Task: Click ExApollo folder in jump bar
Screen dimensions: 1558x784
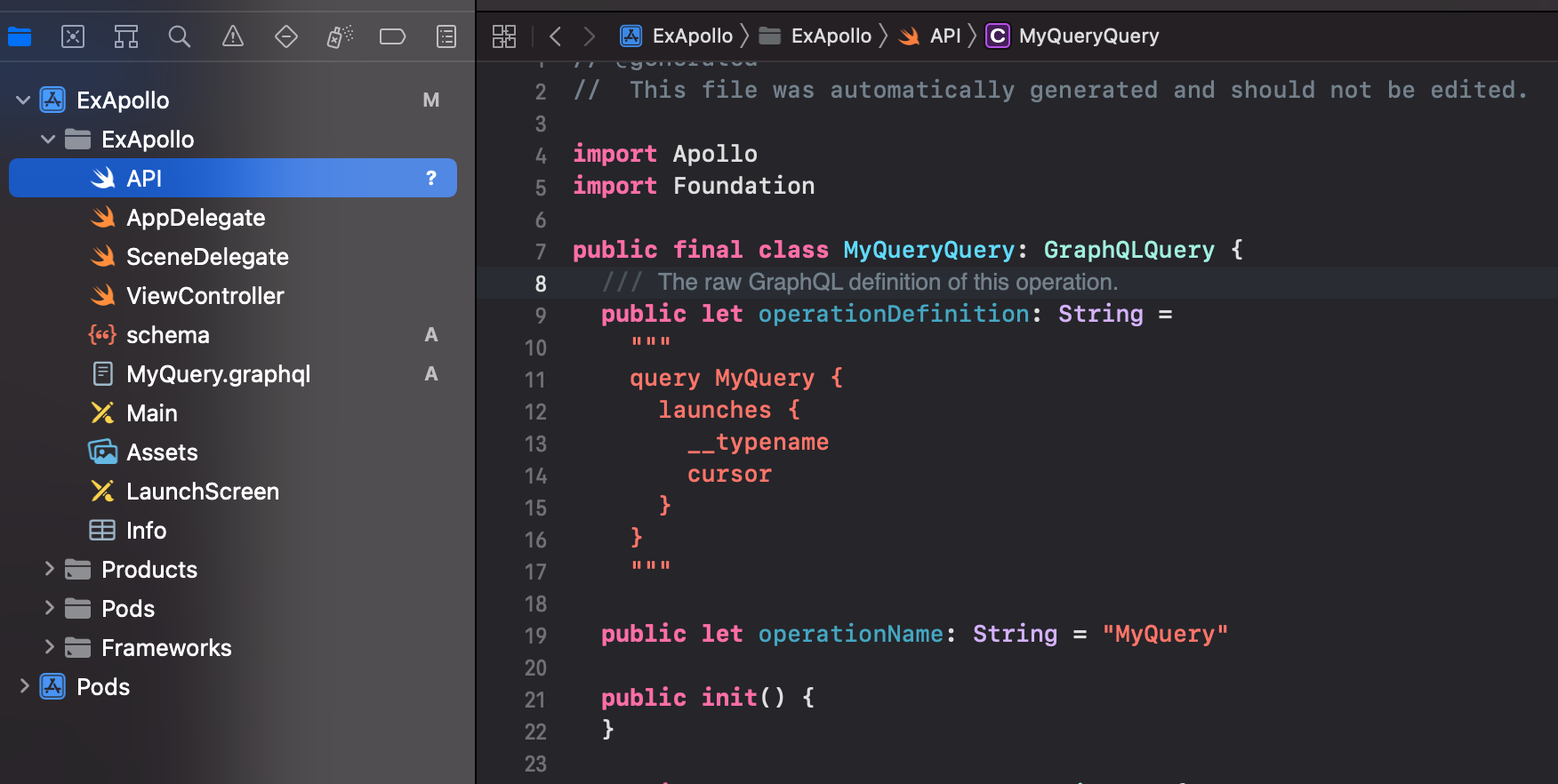Action: [x=815, y=36]
